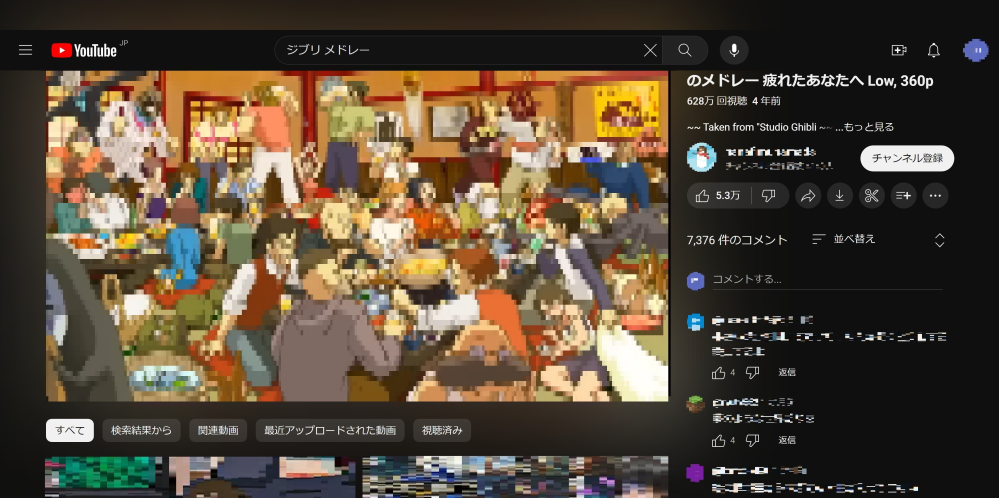This screenshot has height=498, width=999.
Task: Click the 628万 回視聴 view count
Action: [x=716, y=101]
